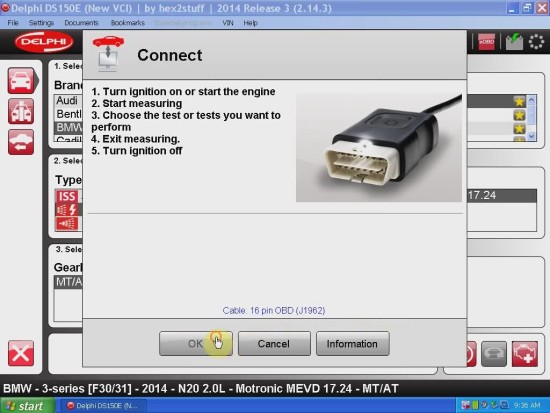Click the dotted circle spinner icon
The height and width of the screenshot is (413, 550).
pyautogui.click(x=536, y=42)
